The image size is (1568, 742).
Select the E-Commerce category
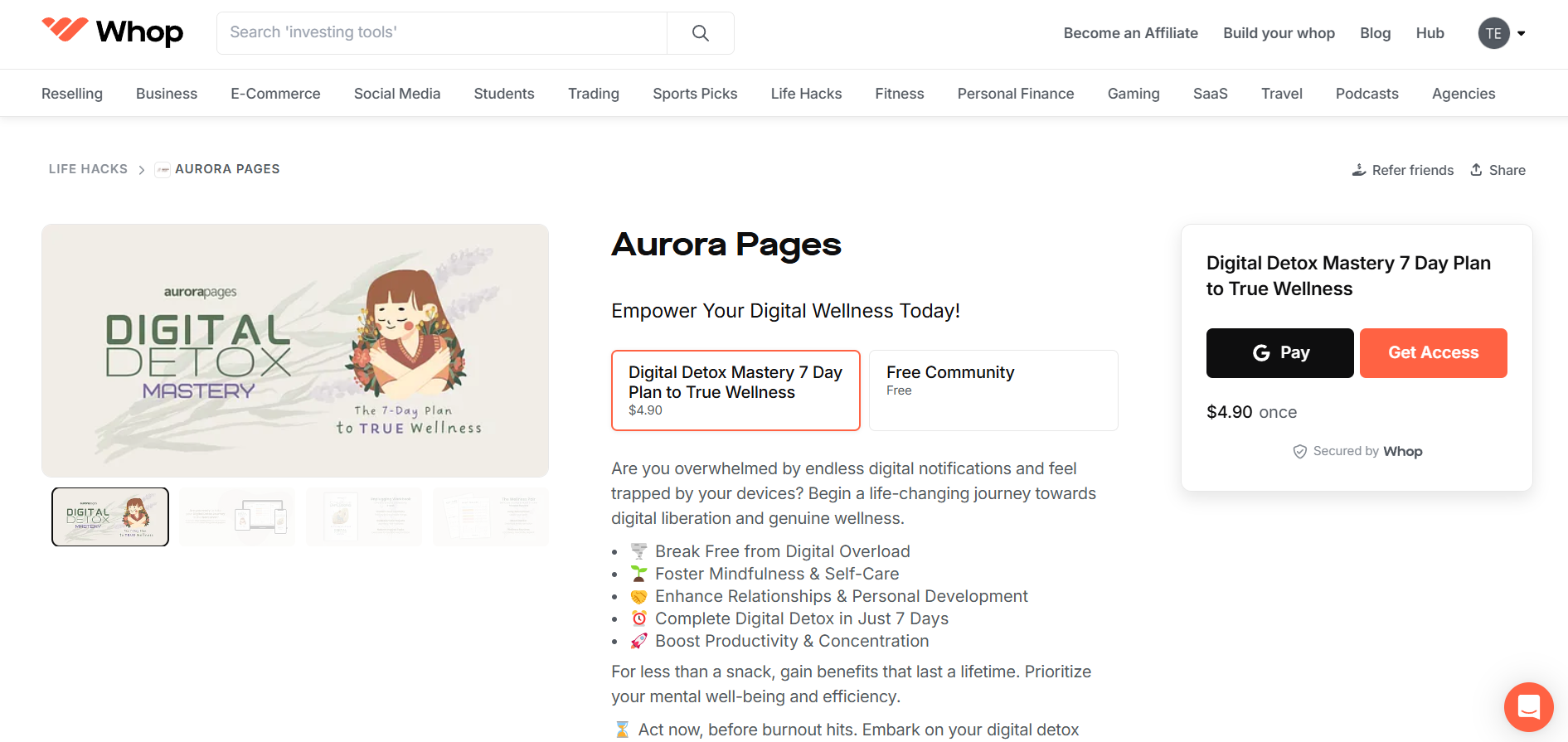click(x=275, y=94)
